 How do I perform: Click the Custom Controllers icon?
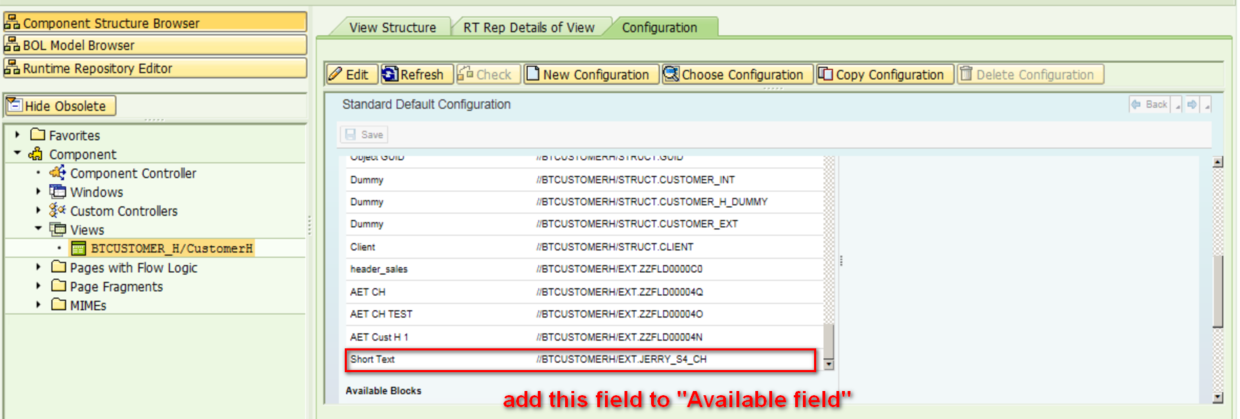click(58, 211)
